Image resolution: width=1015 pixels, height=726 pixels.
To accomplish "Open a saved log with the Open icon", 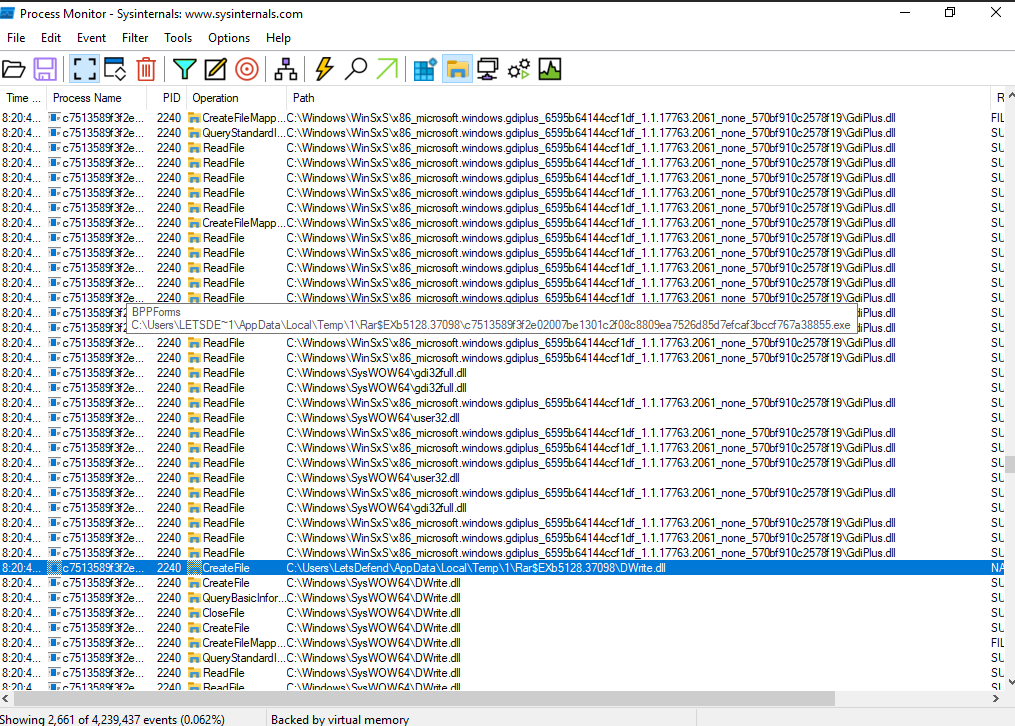I will click(x=14, y=69).
